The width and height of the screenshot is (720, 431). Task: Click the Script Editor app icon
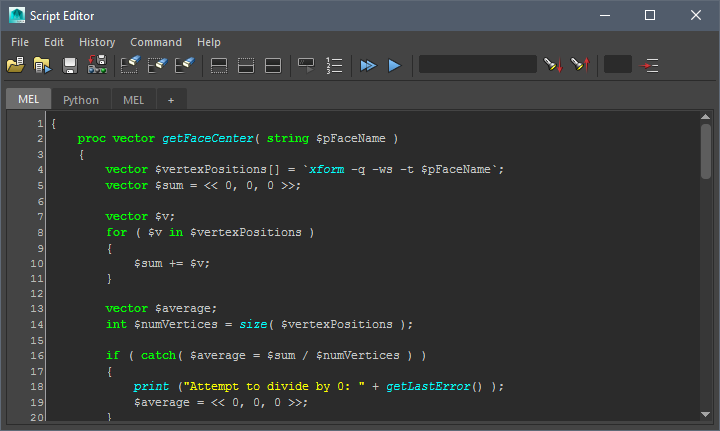pyautogui.click(x=17, y=15)
